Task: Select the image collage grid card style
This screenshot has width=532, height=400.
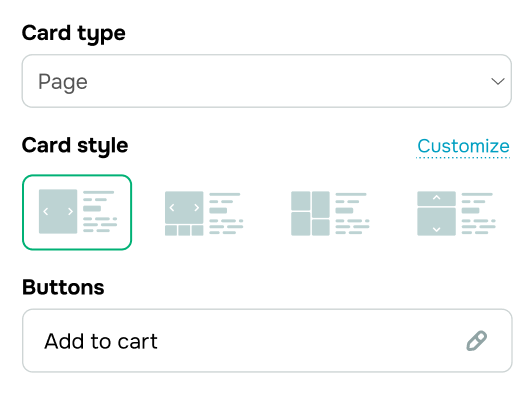Action: [x=330, y=213]
